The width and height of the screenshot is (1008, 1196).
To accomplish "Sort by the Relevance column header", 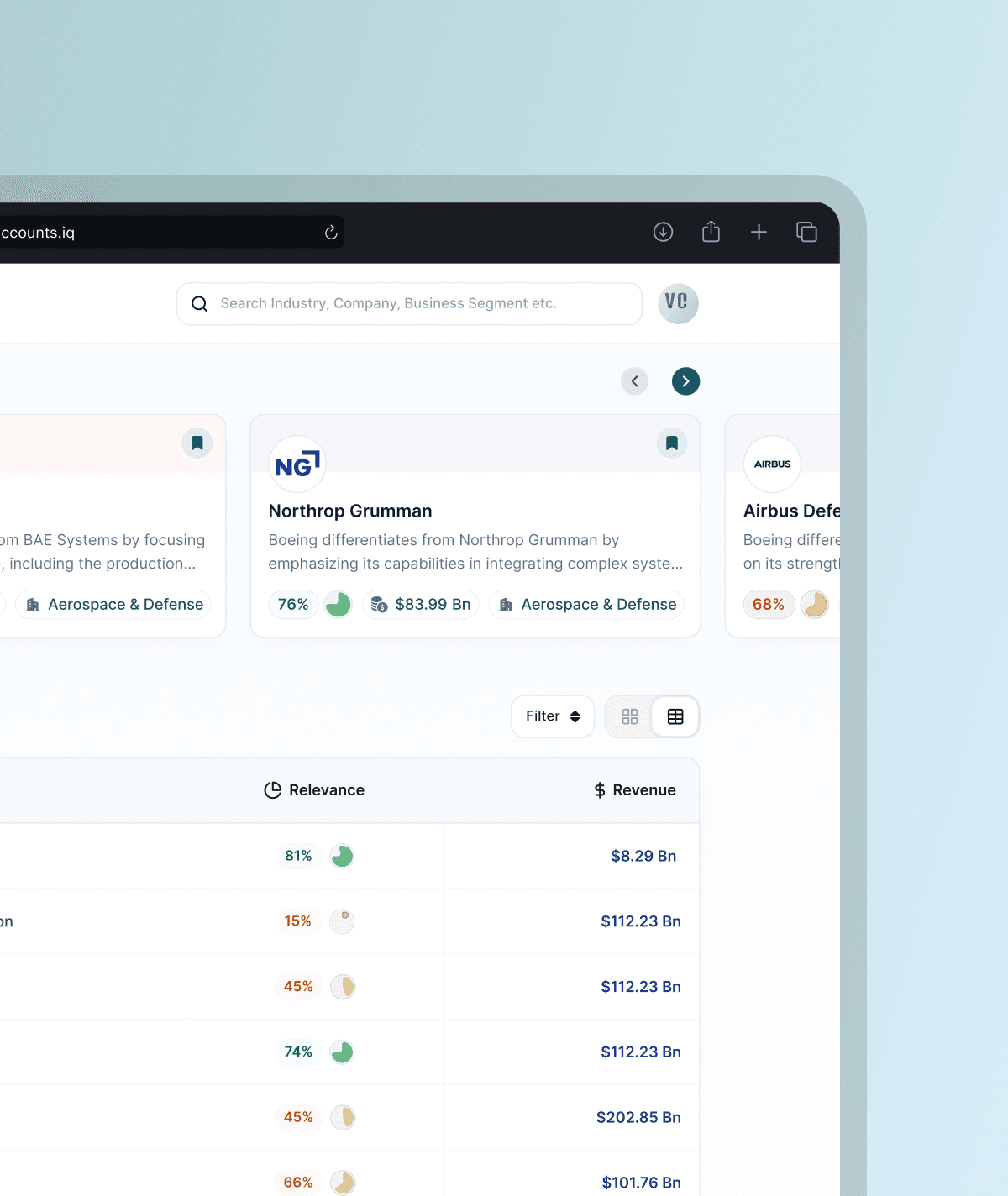I will pyautogui.click(x=314, y=790).
